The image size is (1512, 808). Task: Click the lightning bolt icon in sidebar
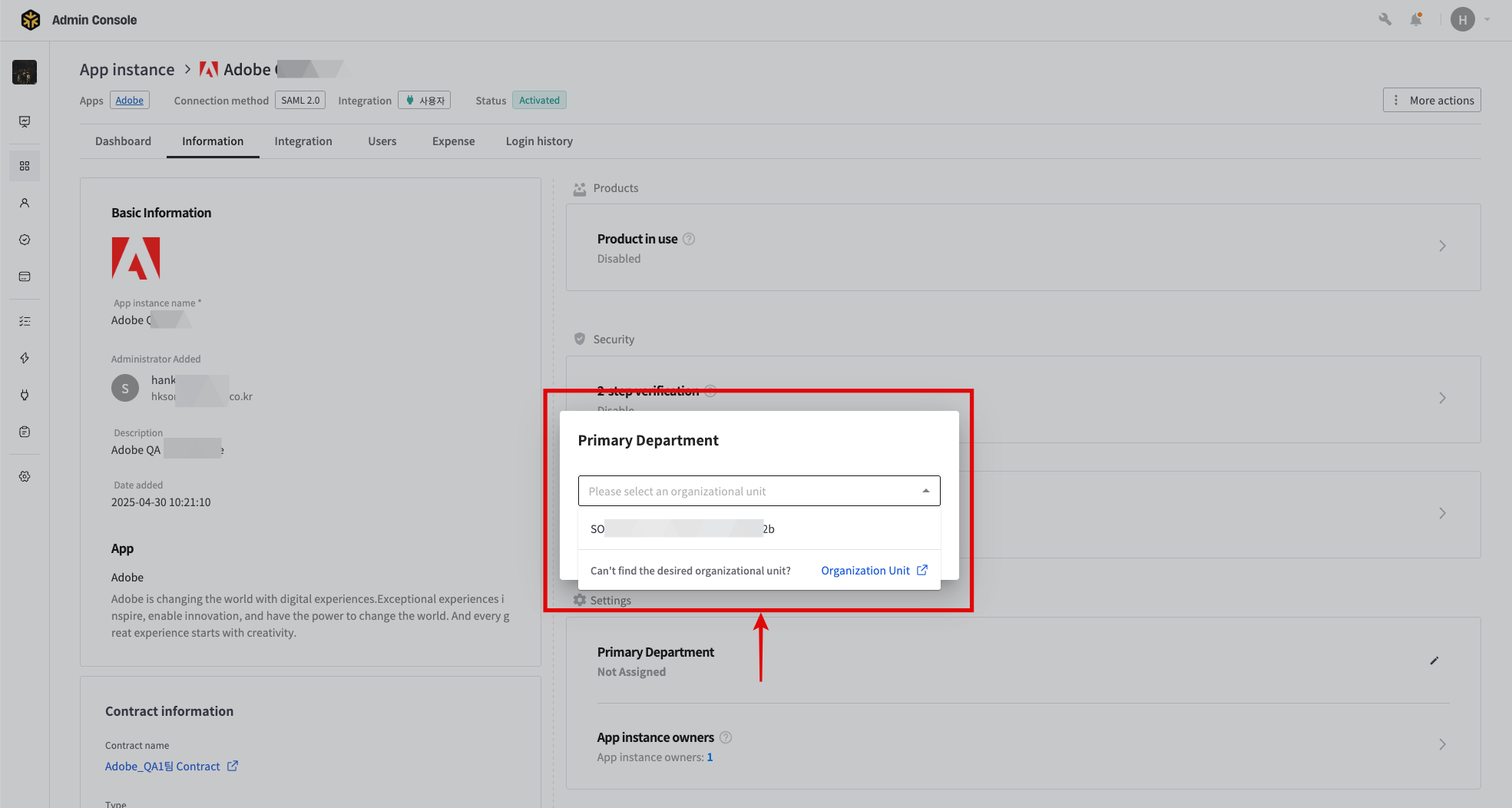click(x=25, y=358)
